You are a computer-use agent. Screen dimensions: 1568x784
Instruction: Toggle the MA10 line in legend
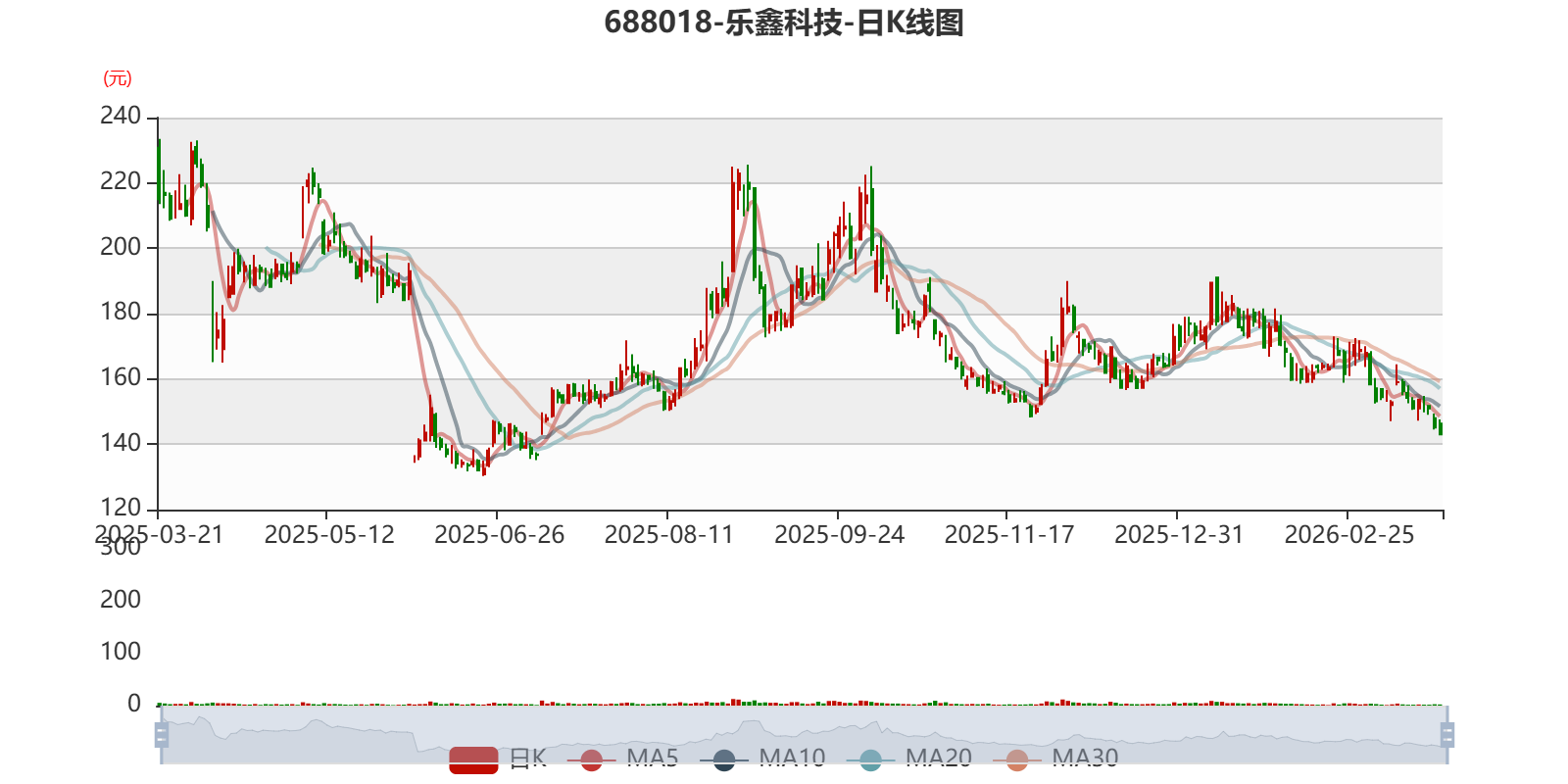(x=763, y=759)
